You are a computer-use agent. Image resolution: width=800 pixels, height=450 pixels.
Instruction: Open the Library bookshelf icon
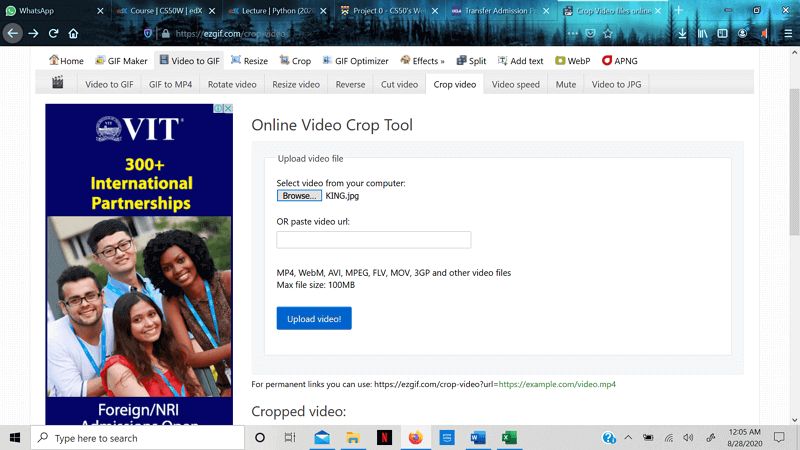(703, 34)
